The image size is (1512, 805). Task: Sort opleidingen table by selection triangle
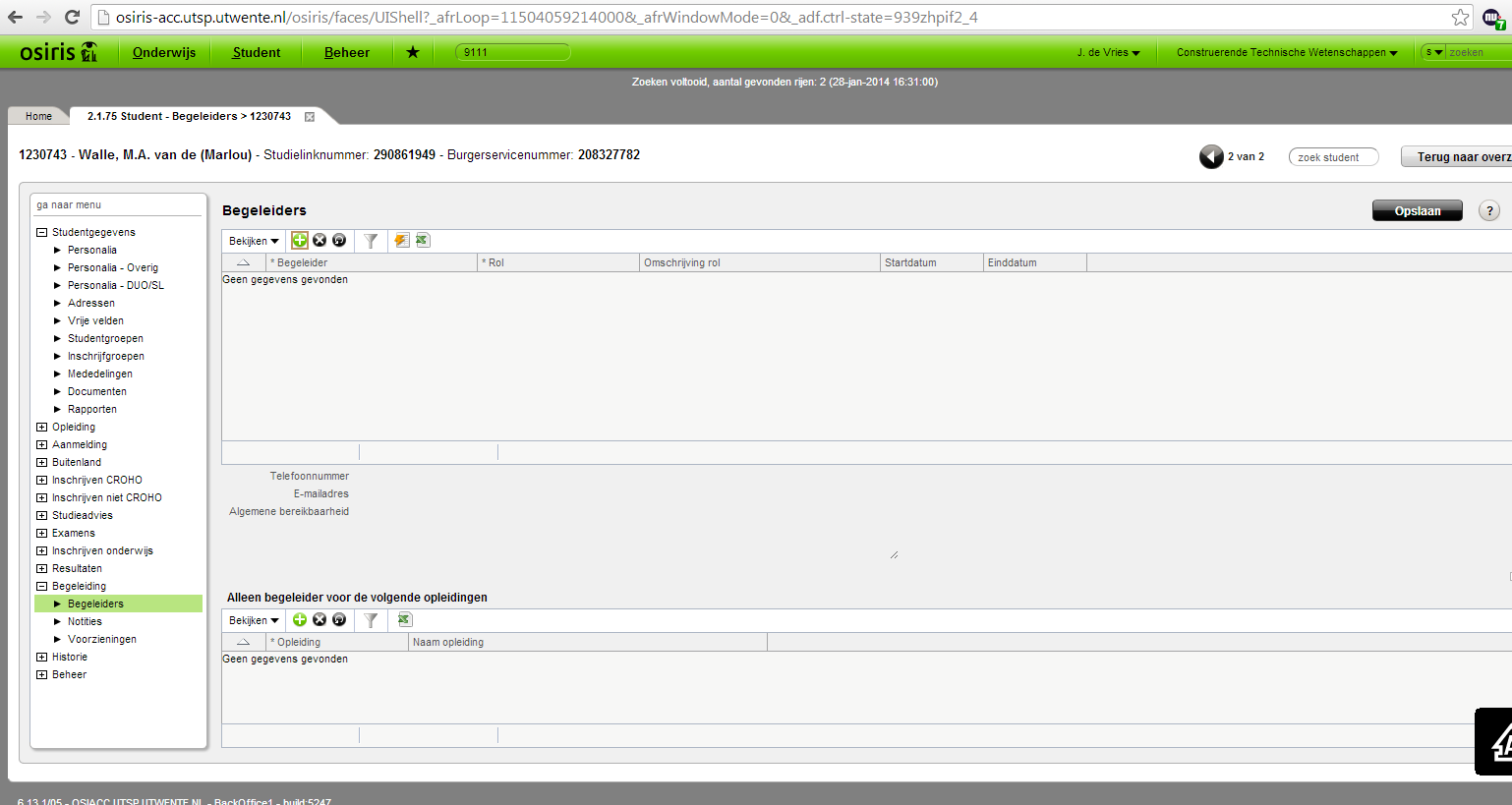[x=244, y=642]
